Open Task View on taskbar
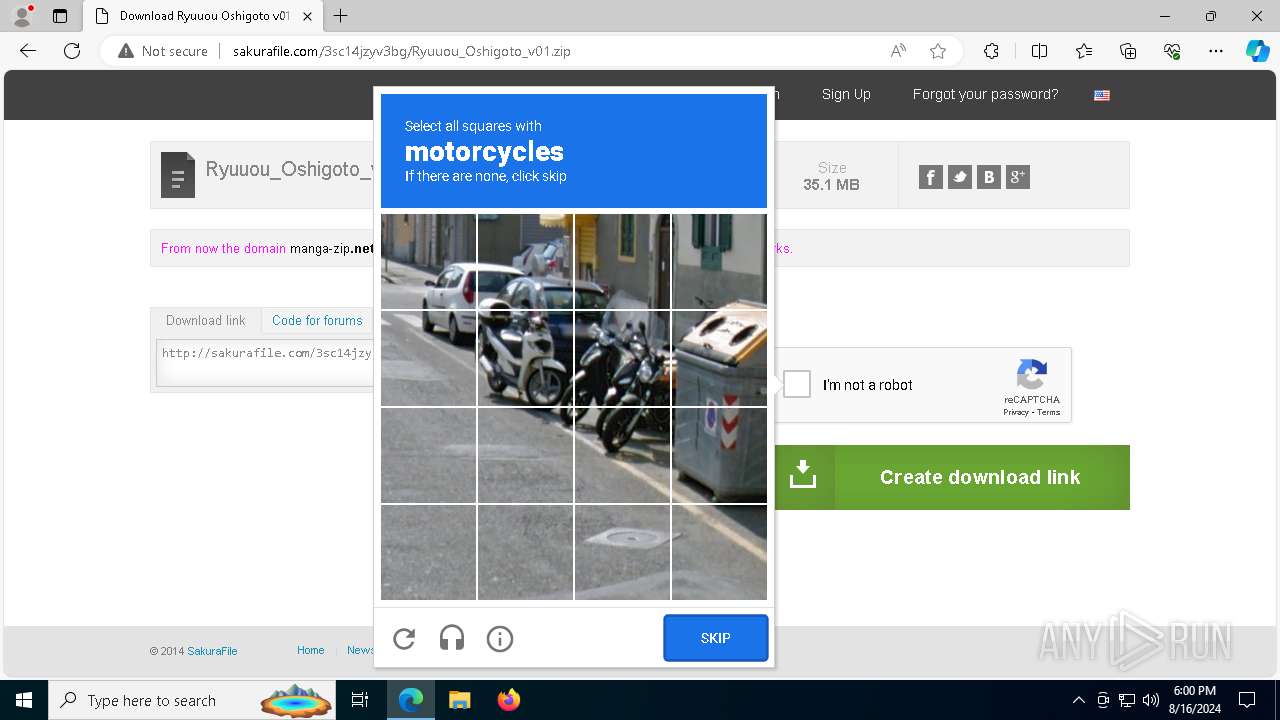Screen dimensions: 1280x720 point(361,700)
